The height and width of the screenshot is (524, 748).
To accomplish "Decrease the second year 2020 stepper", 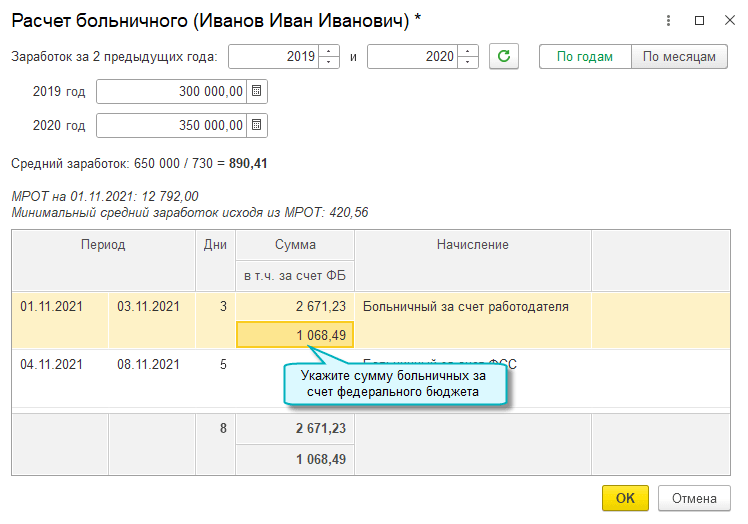I will (x=468, y=63).
